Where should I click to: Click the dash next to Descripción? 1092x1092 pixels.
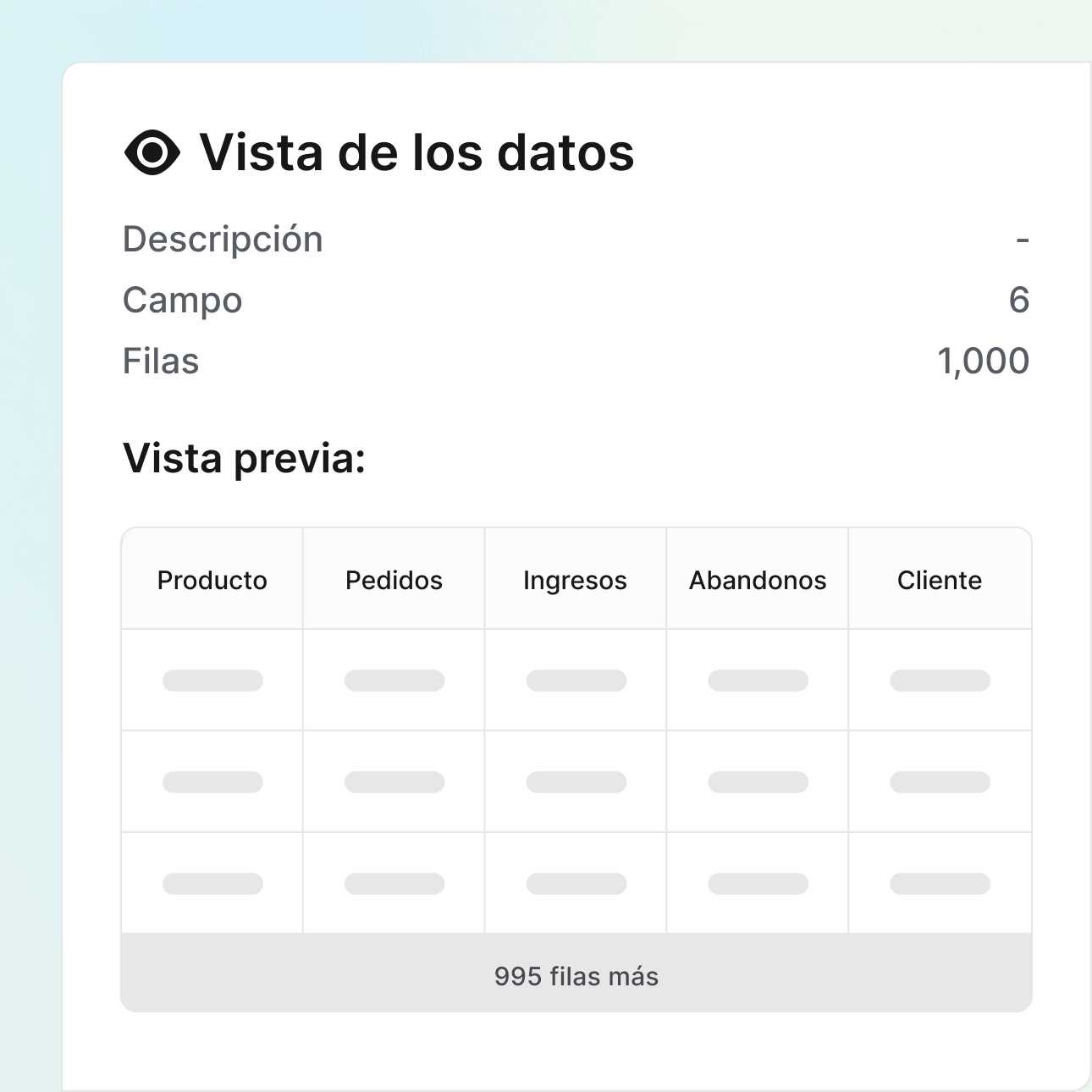[x=1021, y=239]
